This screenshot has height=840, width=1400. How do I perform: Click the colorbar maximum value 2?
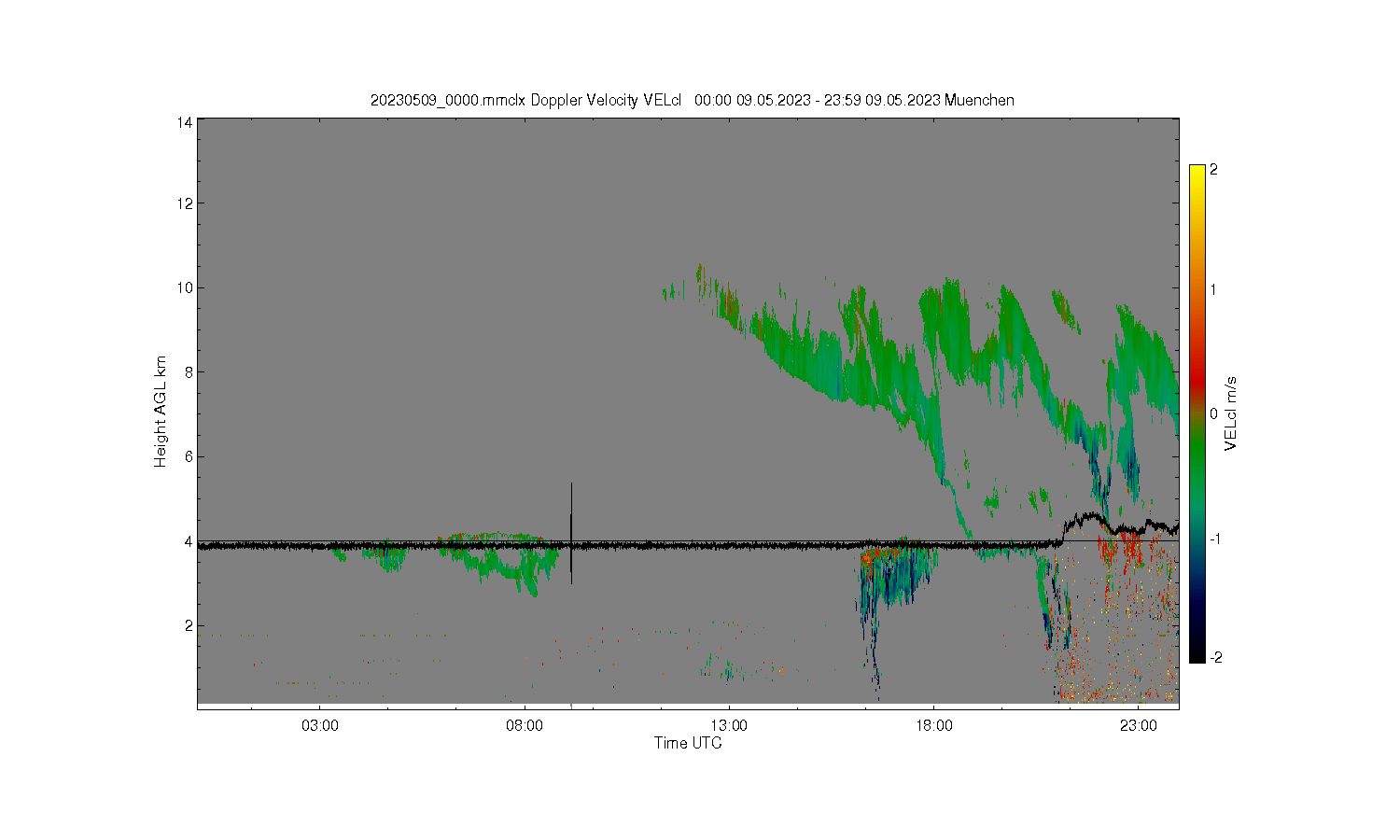pos(1213,170)
